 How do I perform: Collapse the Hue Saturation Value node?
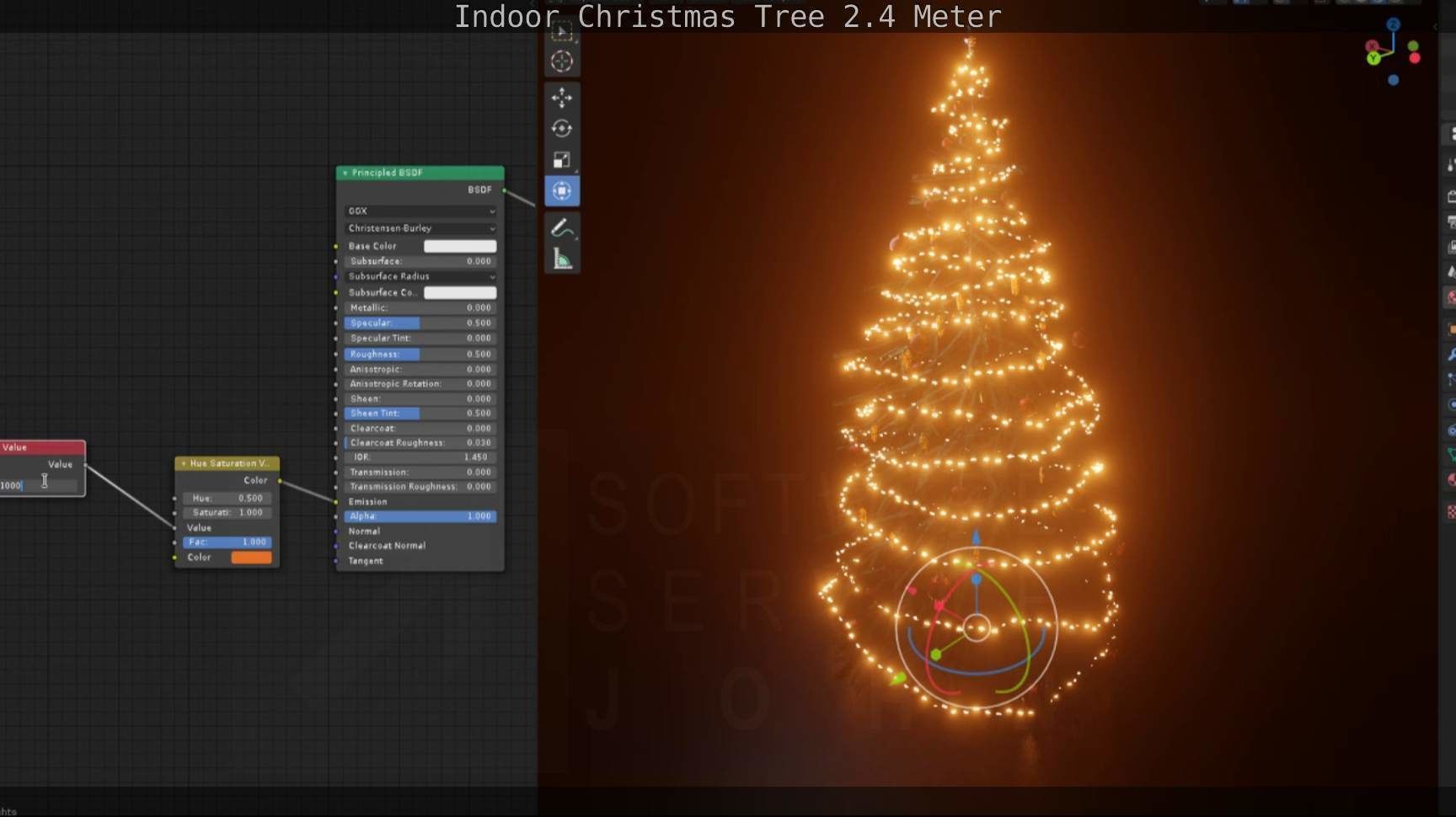pos(184,463)
